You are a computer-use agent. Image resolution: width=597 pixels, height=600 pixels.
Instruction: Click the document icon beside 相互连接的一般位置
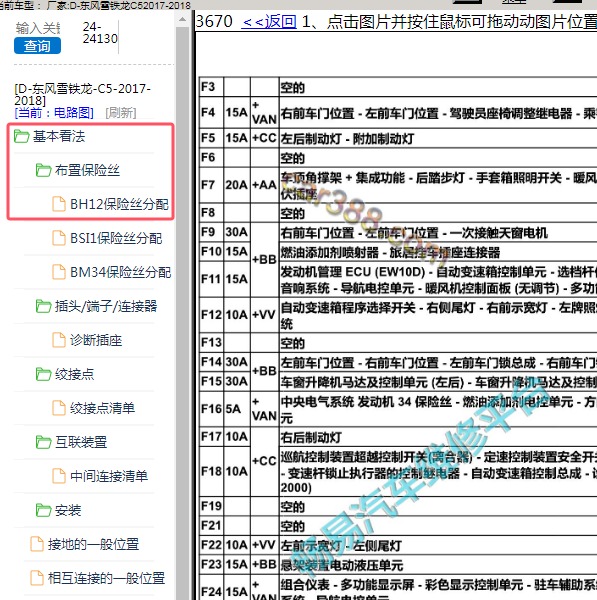click(37, 578)
